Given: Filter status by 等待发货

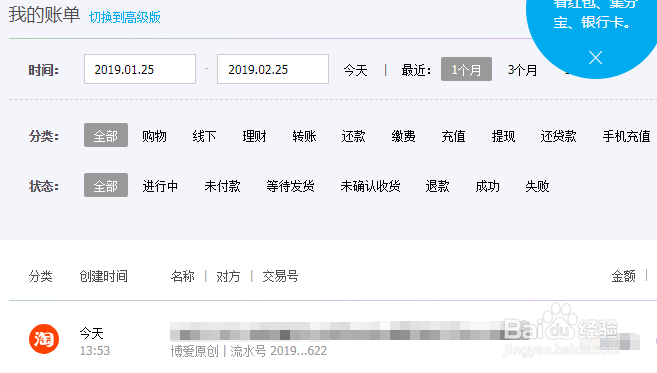Looking at the screenshot, I should click(x=290, y=186).
